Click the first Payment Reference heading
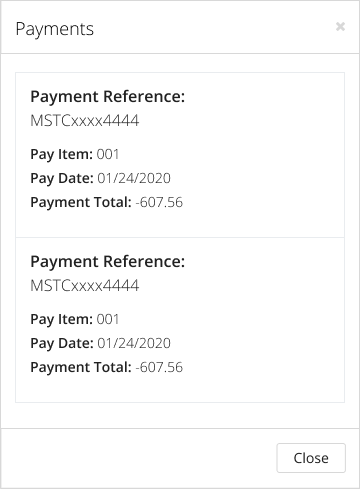This screenshot has height=489, width=360. (108, 97)
